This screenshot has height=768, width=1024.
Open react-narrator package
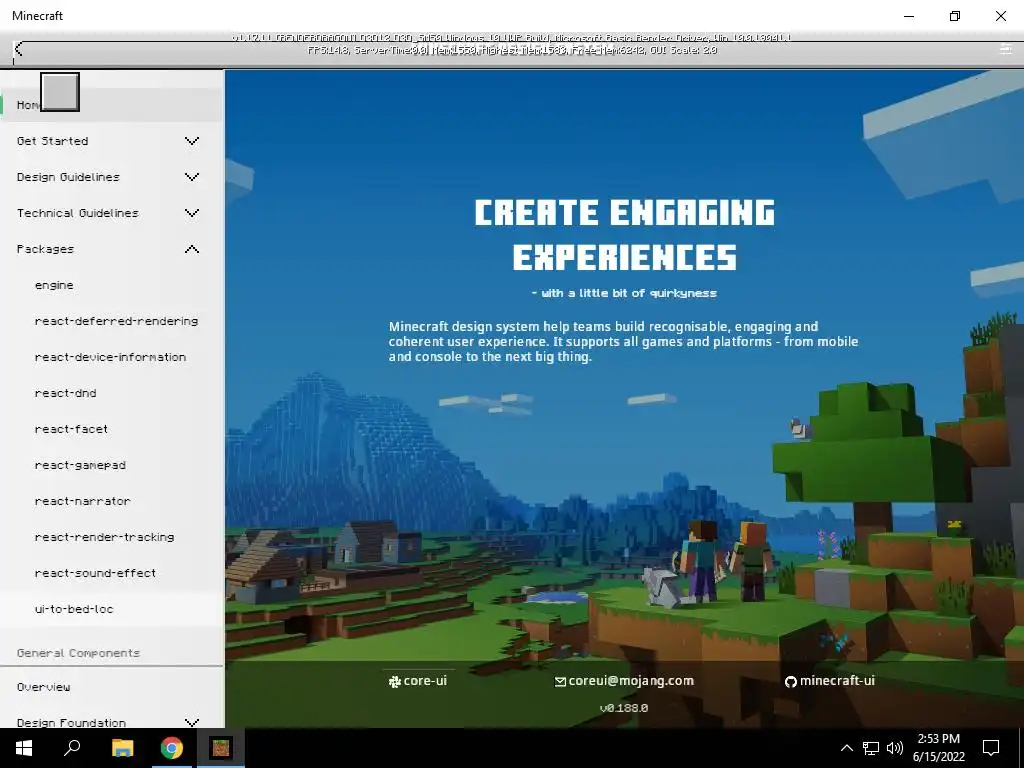coord(82,501)
